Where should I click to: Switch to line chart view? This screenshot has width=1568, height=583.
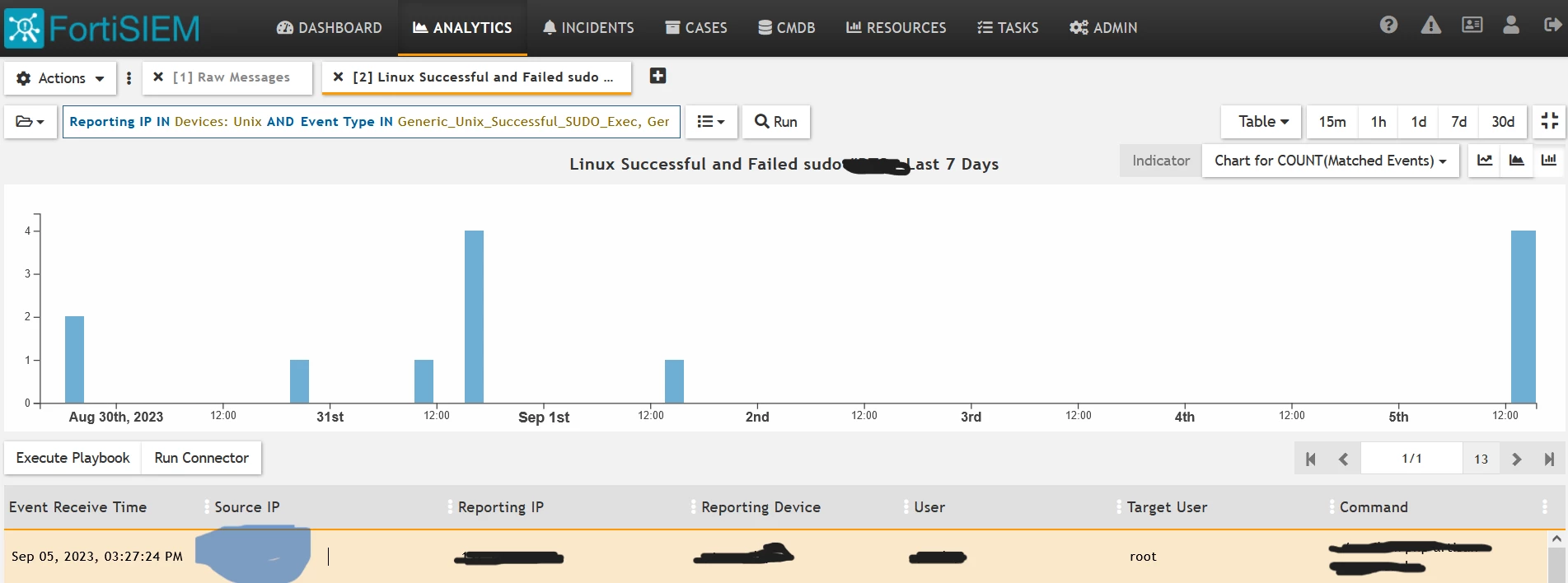1485,161
